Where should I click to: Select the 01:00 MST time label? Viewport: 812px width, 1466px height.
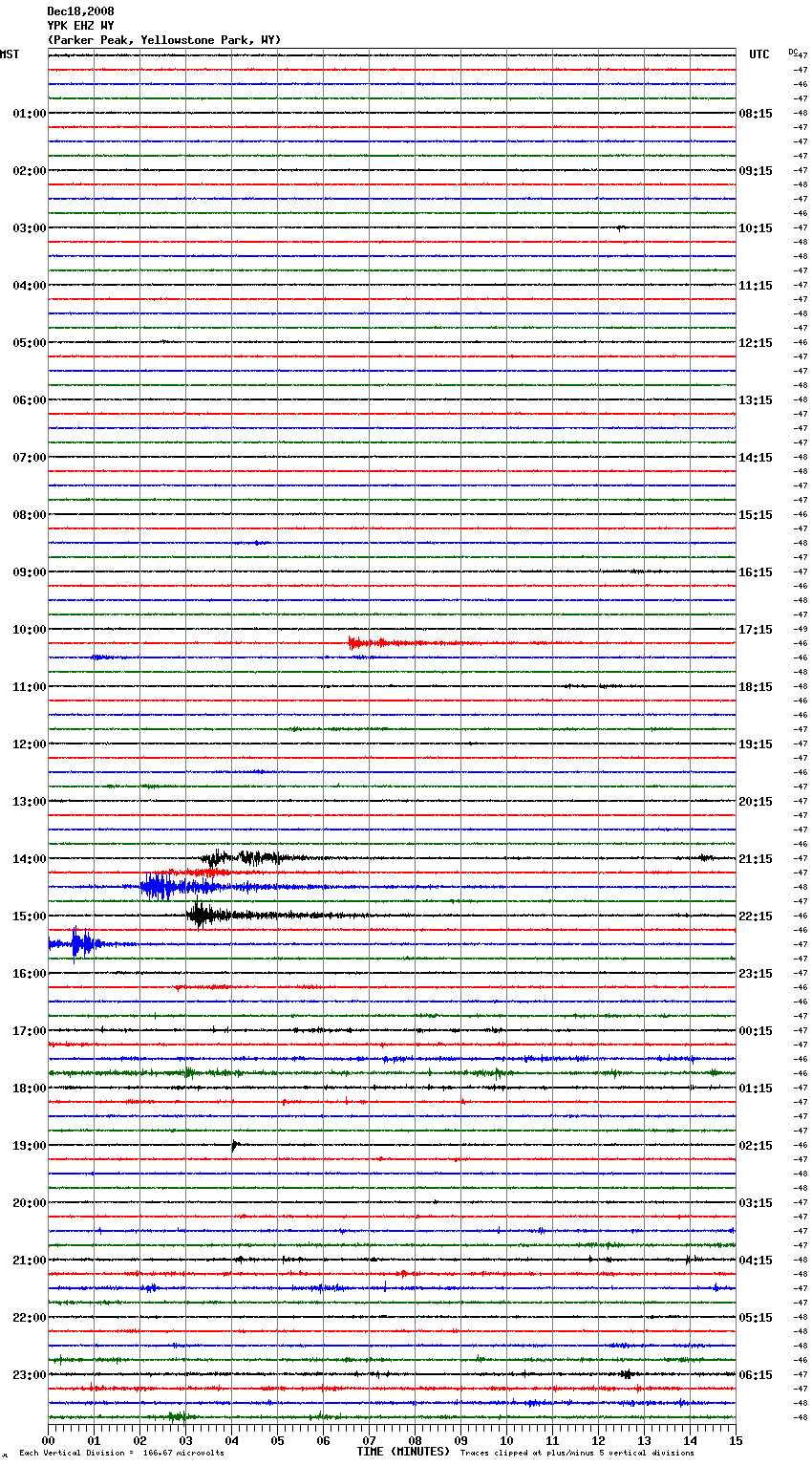pos(30,114)
